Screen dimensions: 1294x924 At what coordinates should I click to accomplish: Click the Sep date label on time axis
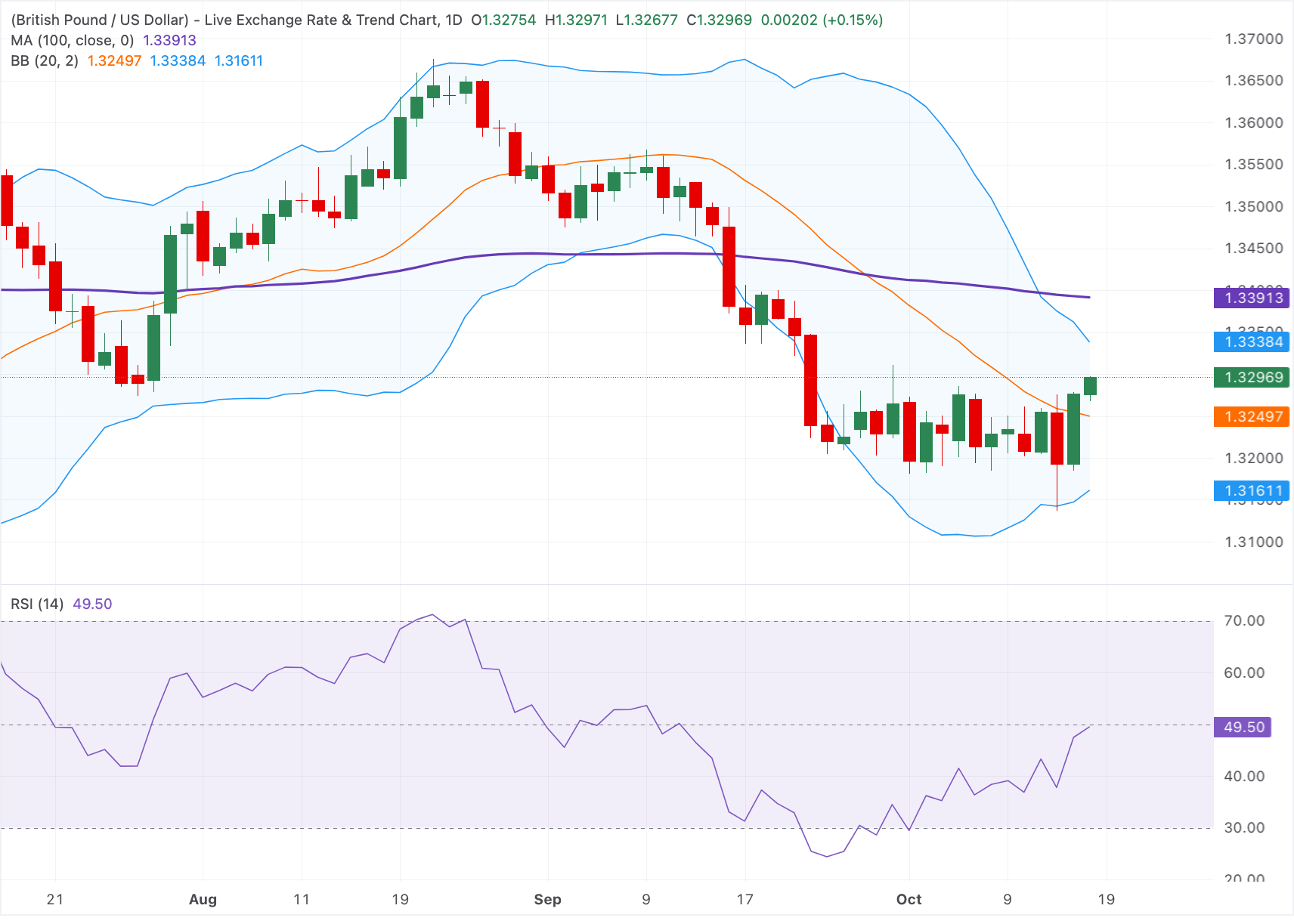547,899
